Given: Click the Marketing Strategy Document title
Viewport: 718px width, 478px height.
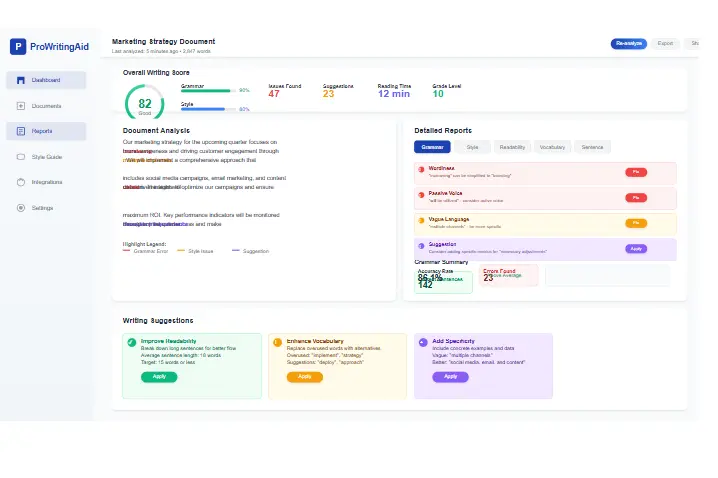Looking at the screenshot, I should (x=163, y=42).
